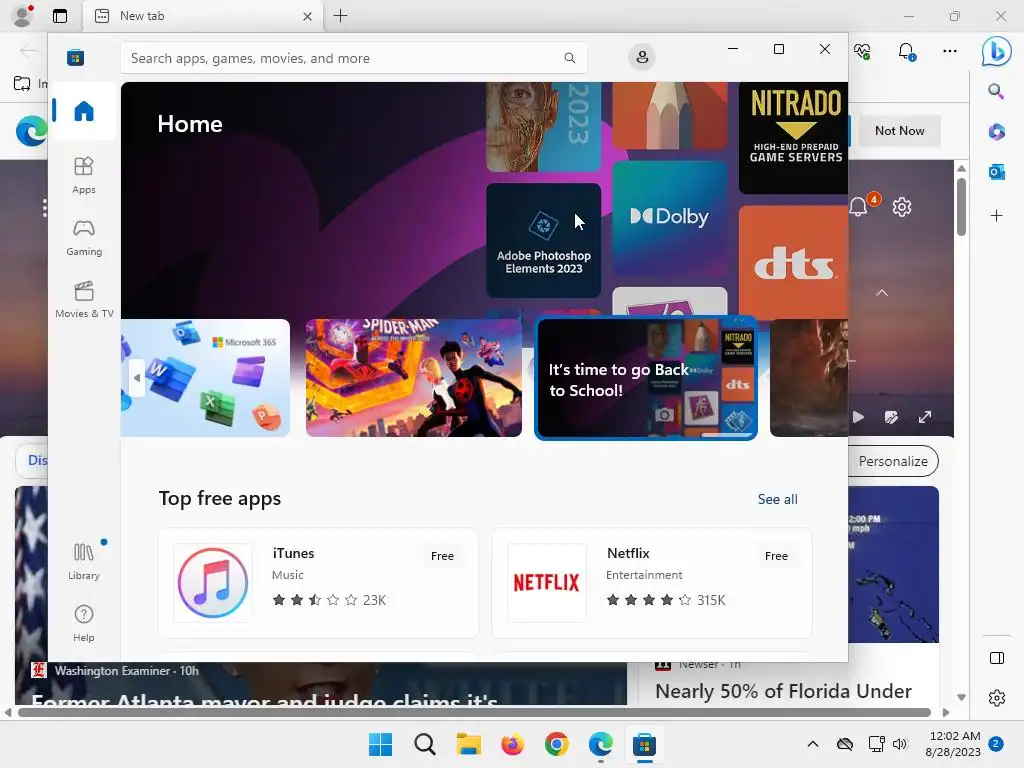Open the Netflix app card
Image resolution: width=1024 pixels, height=768 pixels.
[652, 583]
